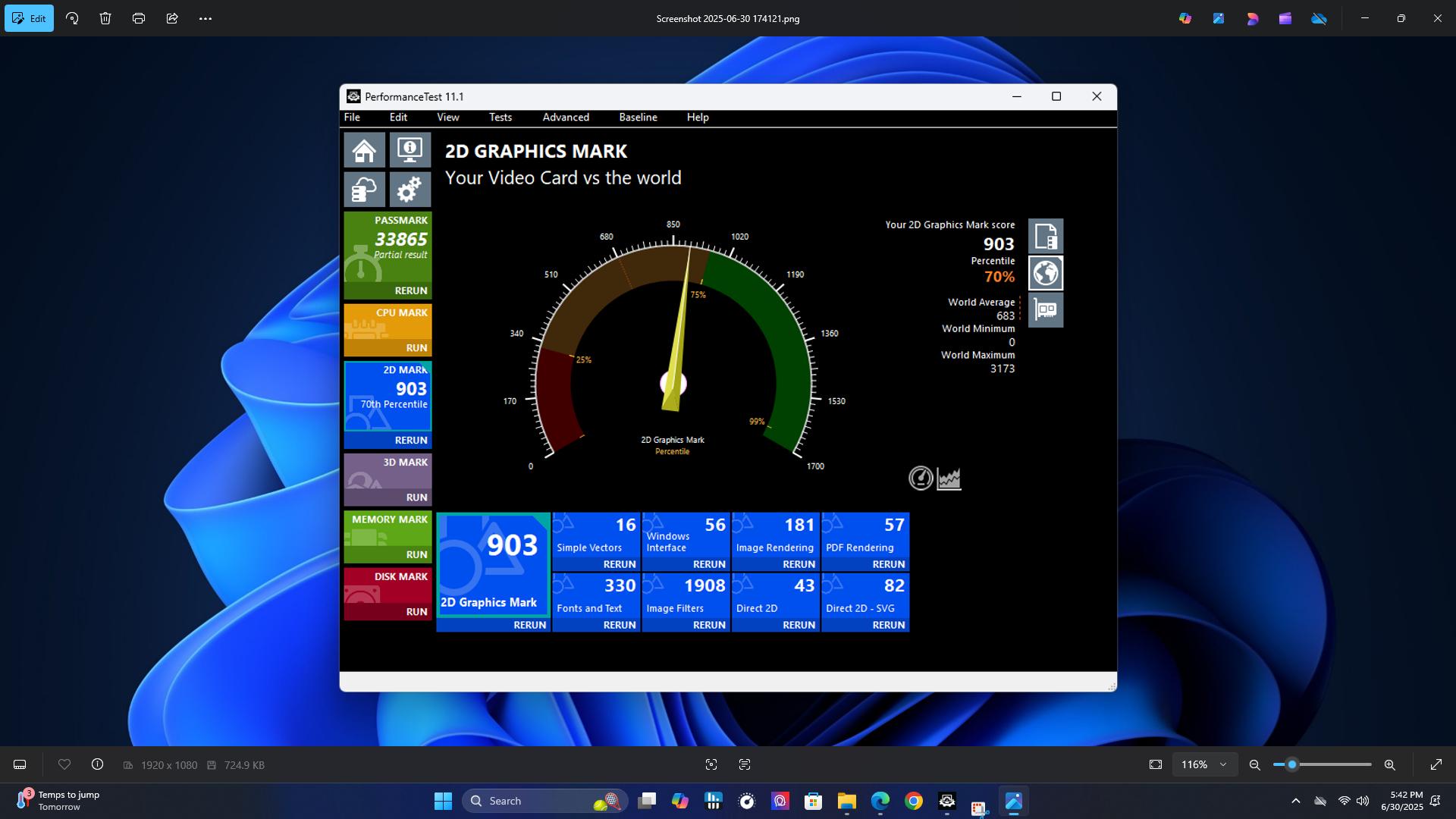
Task: Click the video card comparison icon
Action: pos(1046,310)
